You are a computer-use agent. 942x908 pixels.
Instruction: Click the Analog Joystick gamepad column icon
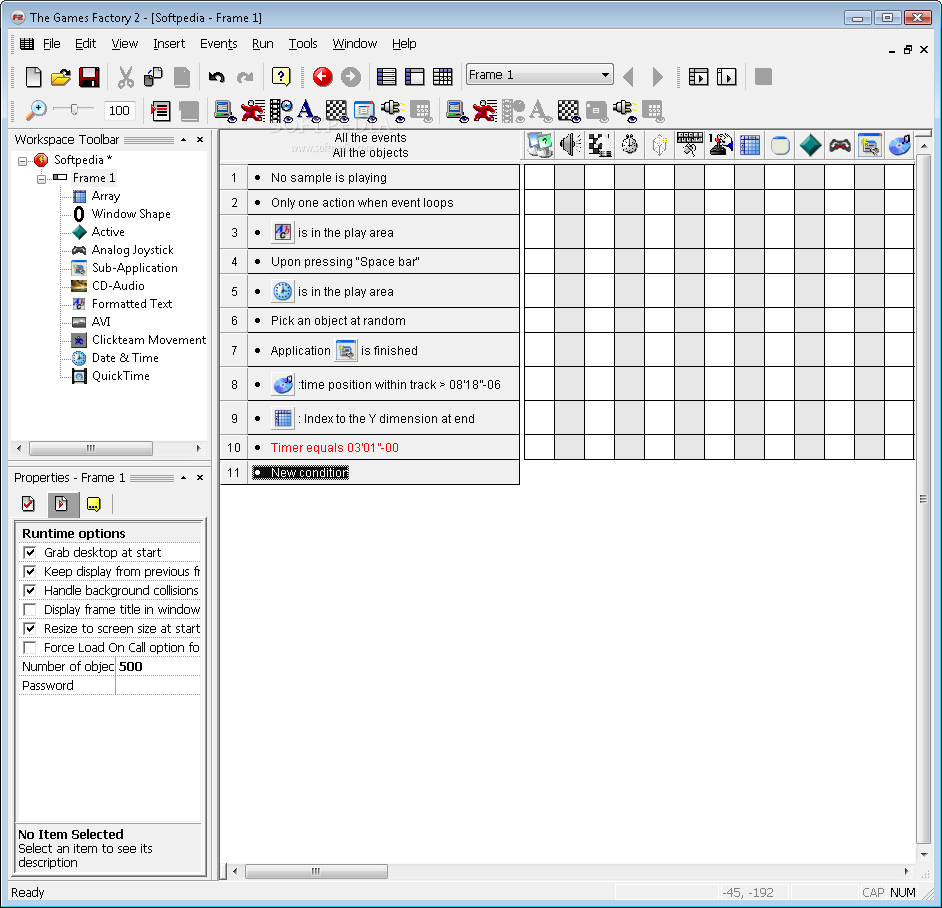tap(840, 145)
